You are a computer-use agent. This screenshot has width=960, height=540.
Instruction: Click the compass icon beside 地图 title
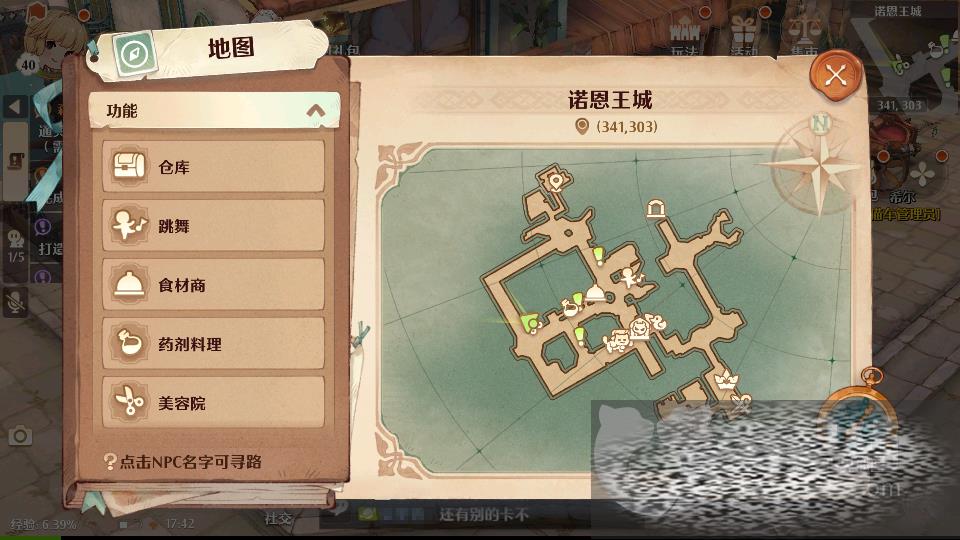135,54
